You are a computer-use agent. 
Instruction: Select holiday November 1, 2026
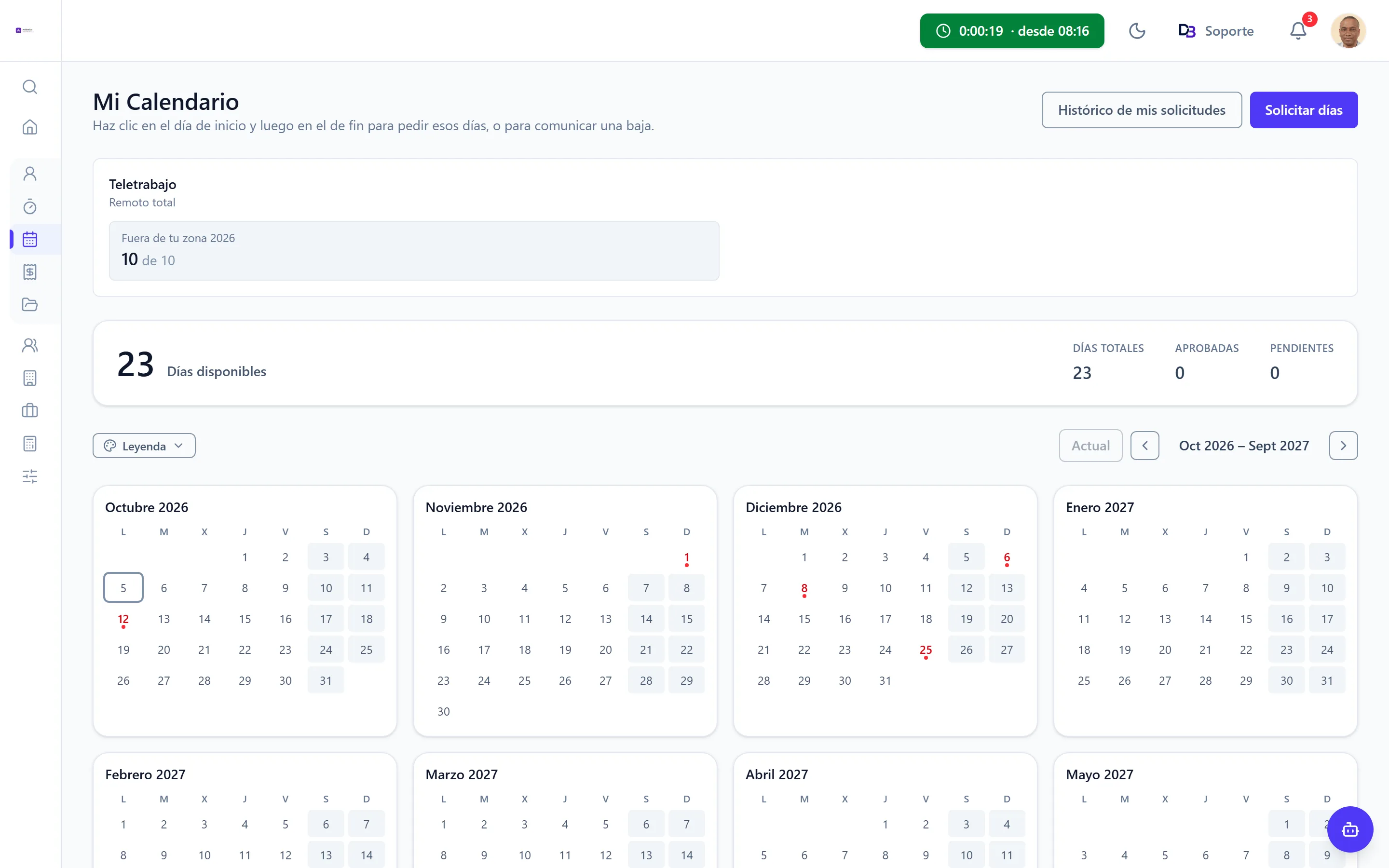click(686, 557)
